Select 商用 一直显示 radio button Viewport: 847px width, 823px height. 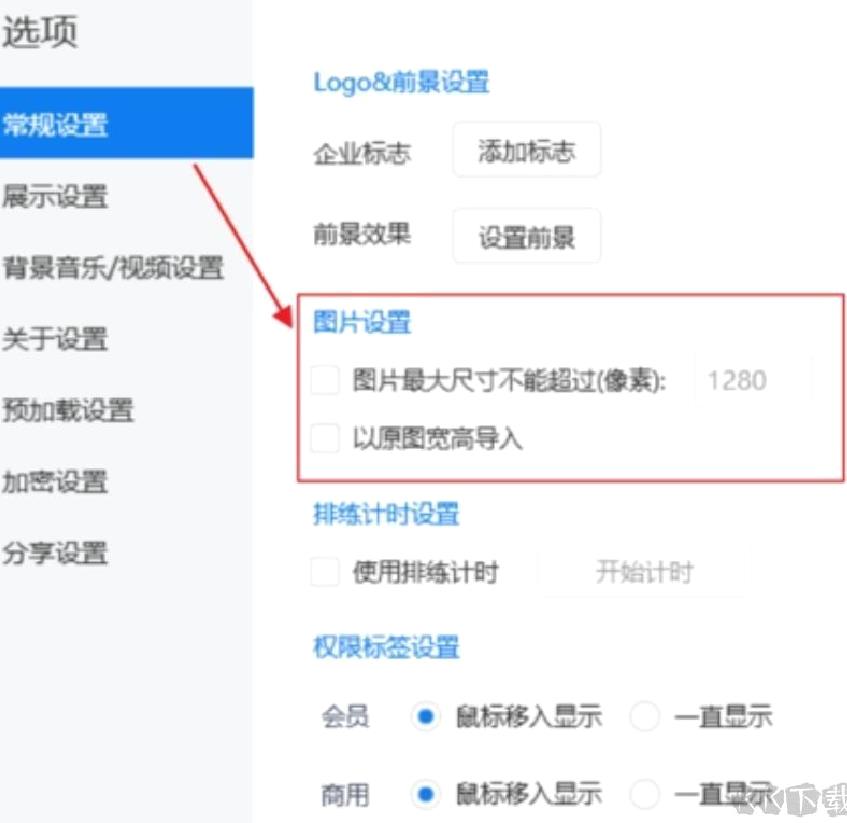point(644,794)
